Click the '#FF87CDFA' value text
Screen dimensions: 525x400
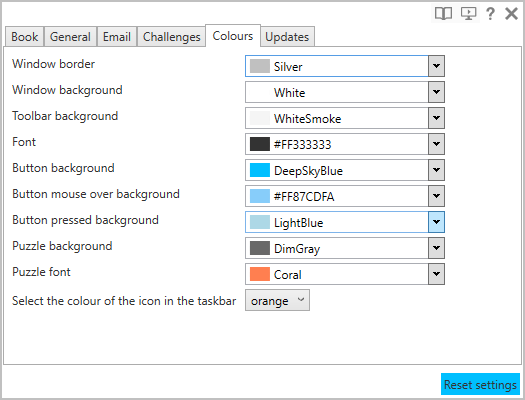pos(304,196)
